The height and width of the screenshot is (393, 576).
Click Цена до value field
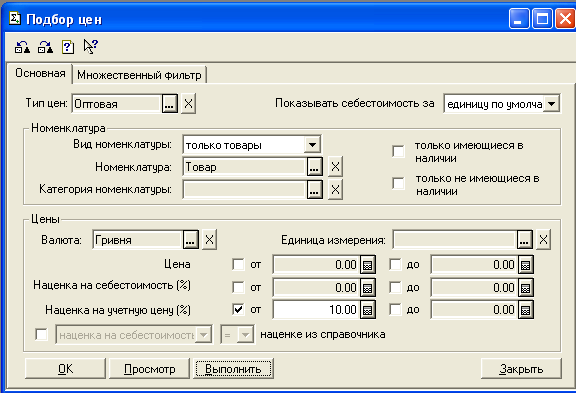[x=474, y=264]
